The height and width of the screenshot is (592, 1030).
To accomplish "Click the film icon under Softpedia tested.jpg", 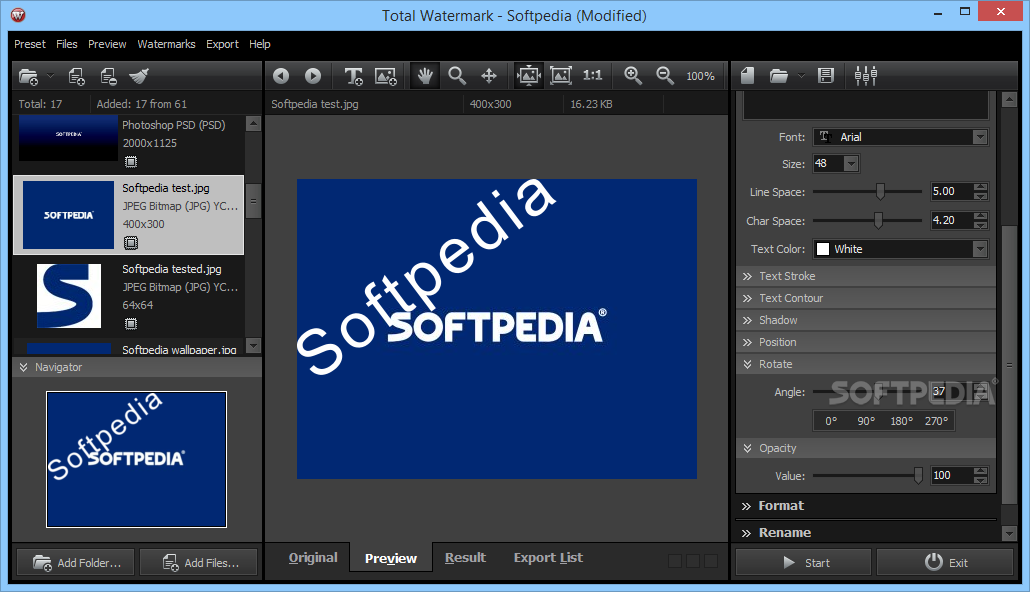I will [131, 324].
